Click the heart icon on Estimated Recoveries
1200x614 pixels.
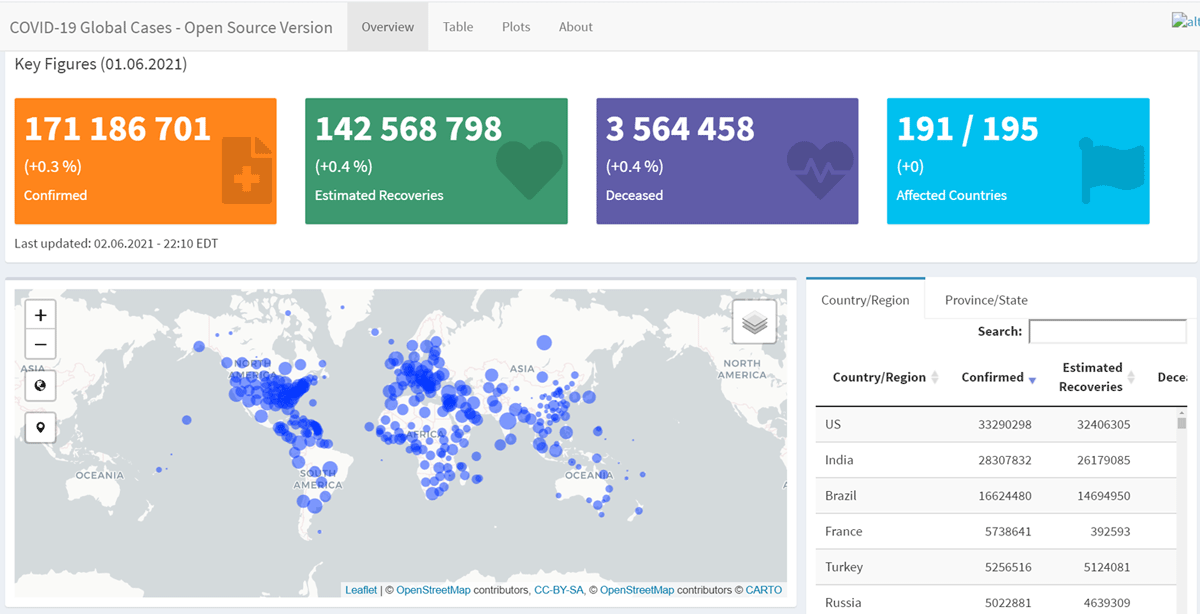(530, 170)
